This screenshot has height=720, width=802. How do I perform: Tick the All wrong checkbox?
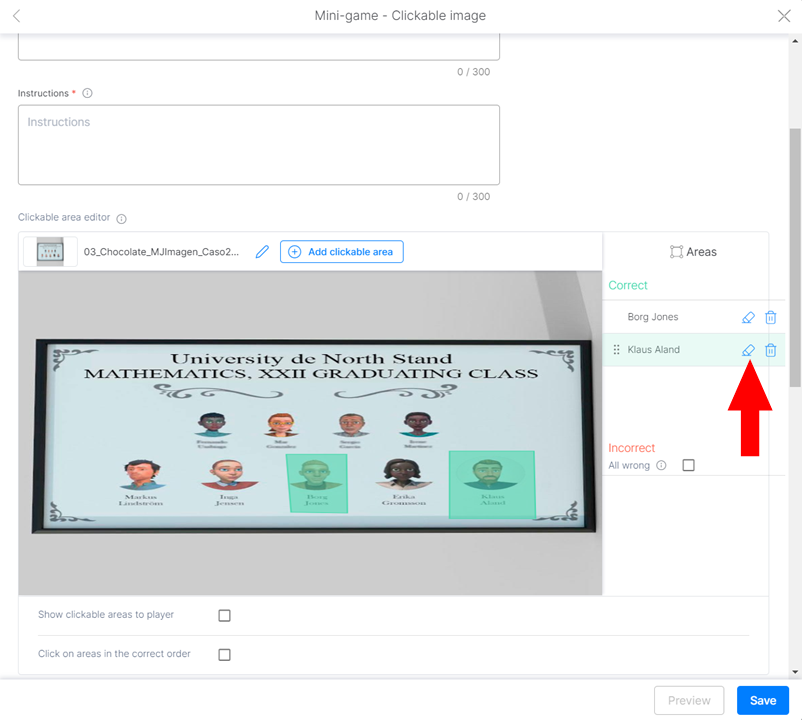pyautogui.click(x=688, y=465)
